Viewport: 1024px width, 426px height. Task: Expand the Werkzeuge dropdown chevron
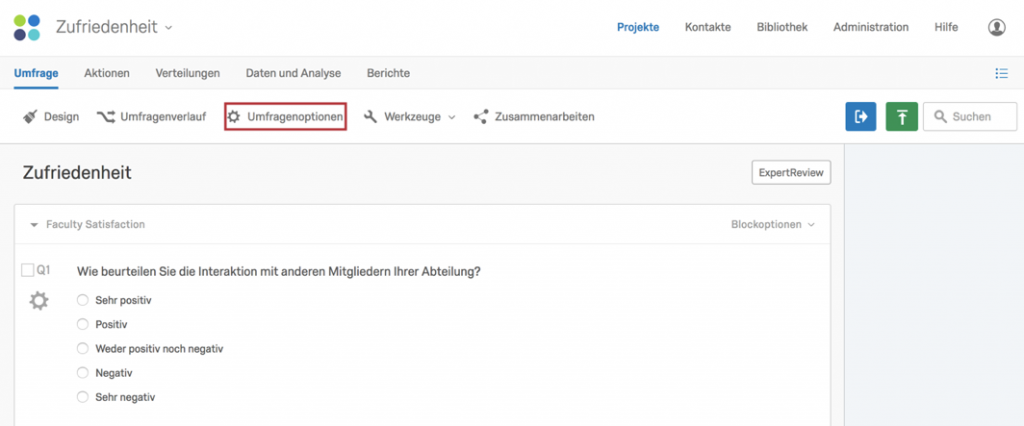[x=451, y=118]
